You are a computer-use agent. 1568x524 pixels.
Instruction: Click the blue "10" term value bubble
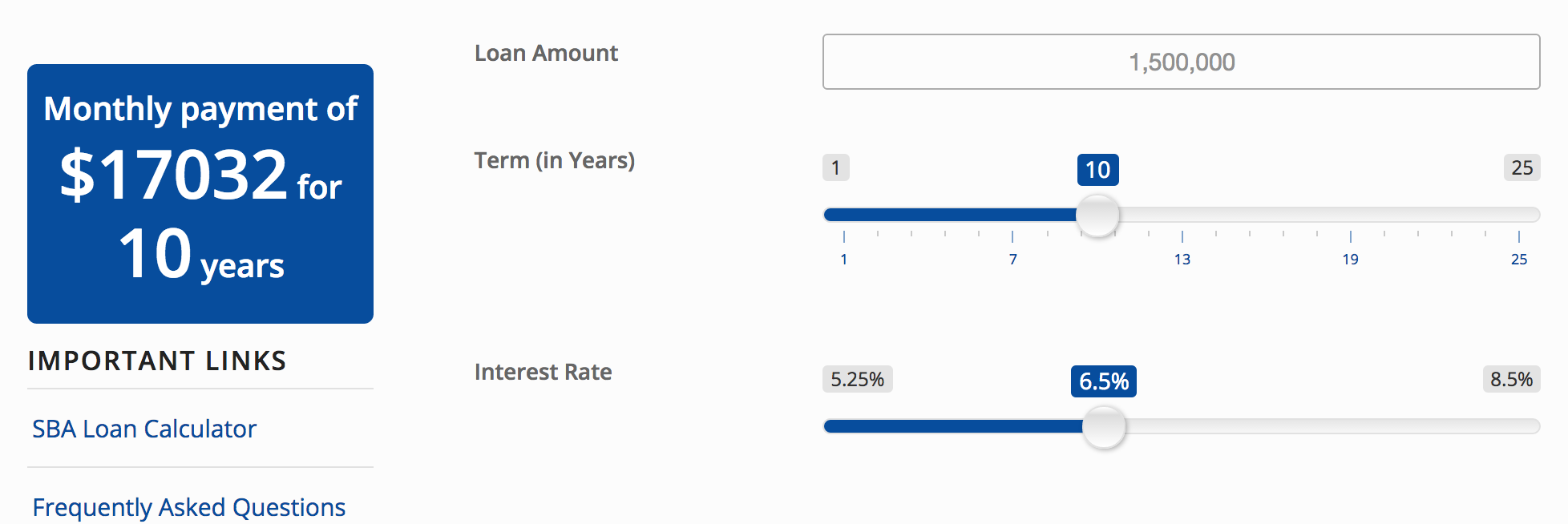click(x=1097, y=170)
